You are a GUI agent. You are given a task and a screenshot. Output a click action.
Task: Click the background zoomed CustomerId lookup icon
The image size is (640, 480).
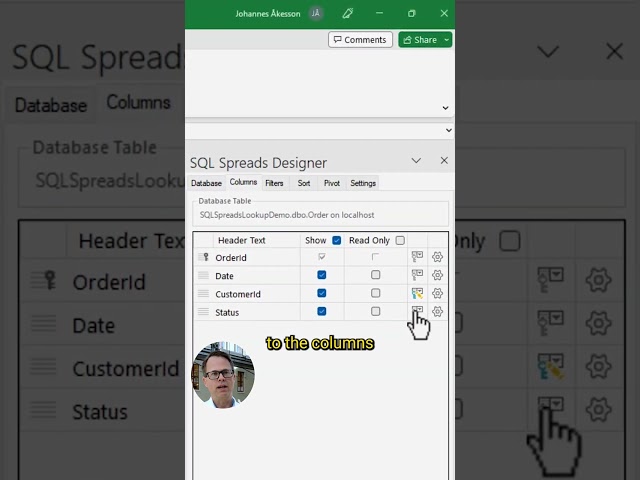[551, 366]
